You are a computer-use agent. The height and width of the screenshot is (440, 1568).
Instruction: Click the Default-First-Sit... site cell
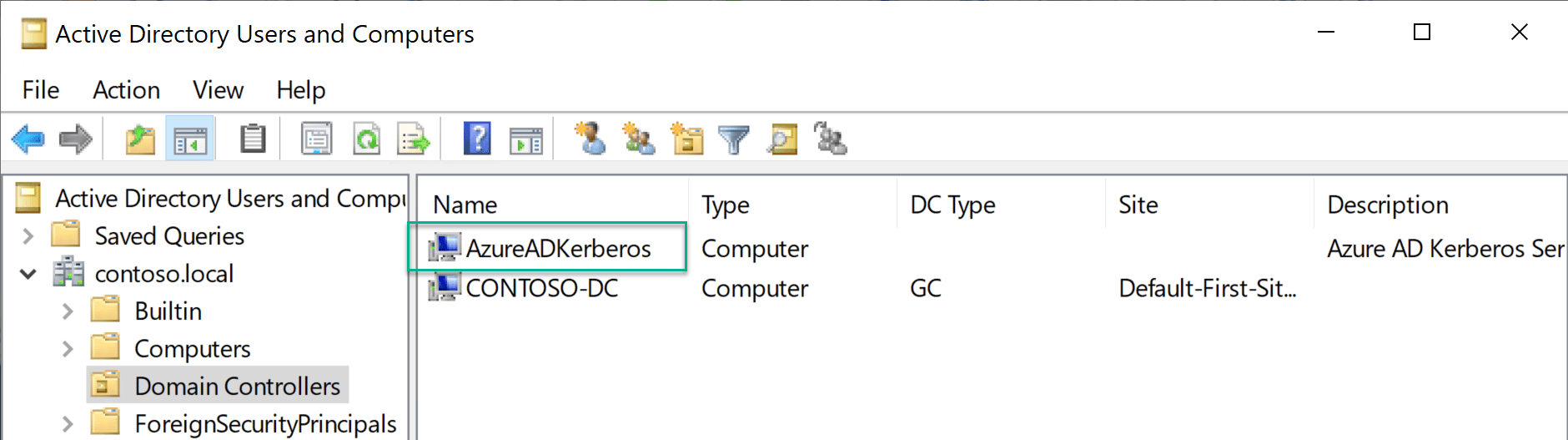1208,288
